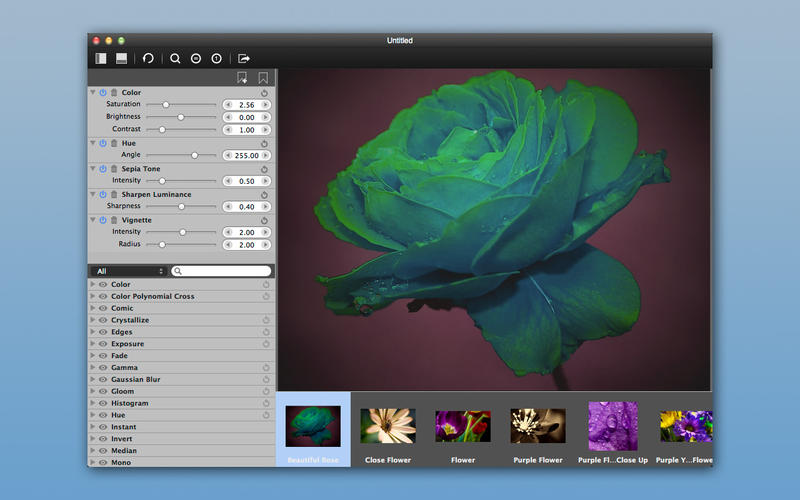The width and height of the screenshot is (800, 500).
Task: Turn off the Sharpen Luminance filter
Action: tap(103, 194)
